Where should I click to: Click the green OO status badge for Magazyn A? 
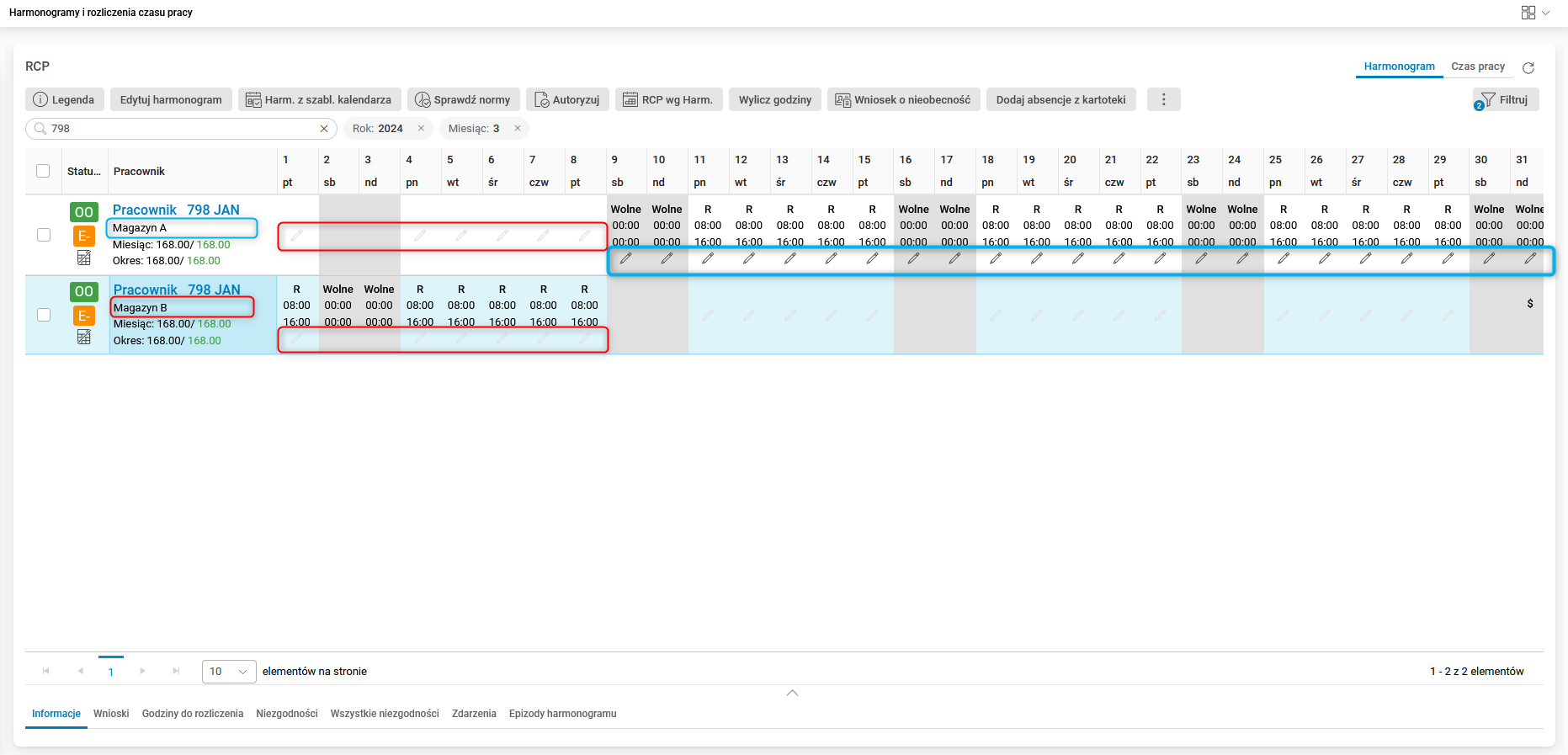(x=84, y=212)
